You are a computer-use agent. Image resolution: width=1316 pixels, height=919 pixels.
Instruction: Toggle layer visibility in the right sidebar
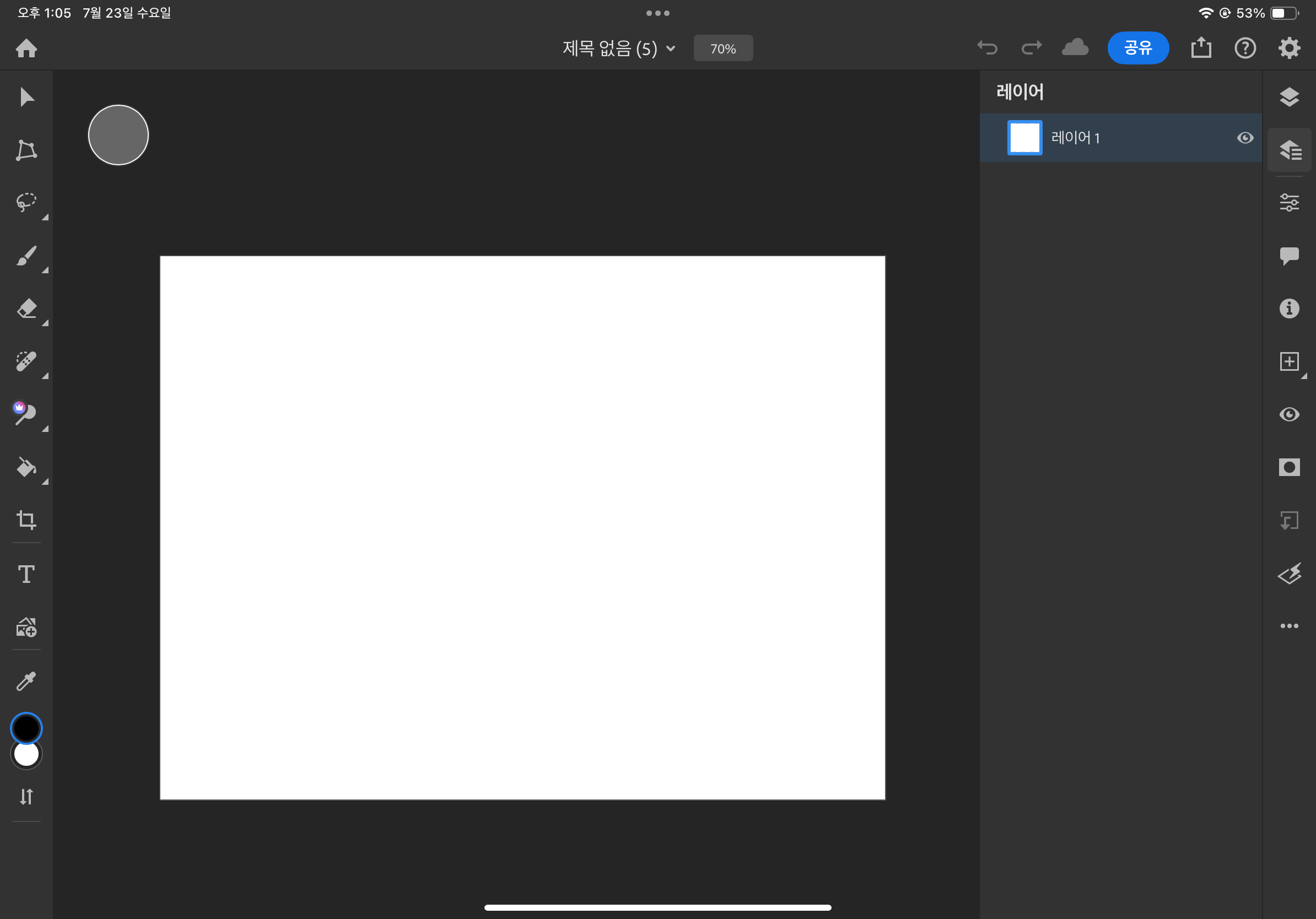click(1289, 414)
